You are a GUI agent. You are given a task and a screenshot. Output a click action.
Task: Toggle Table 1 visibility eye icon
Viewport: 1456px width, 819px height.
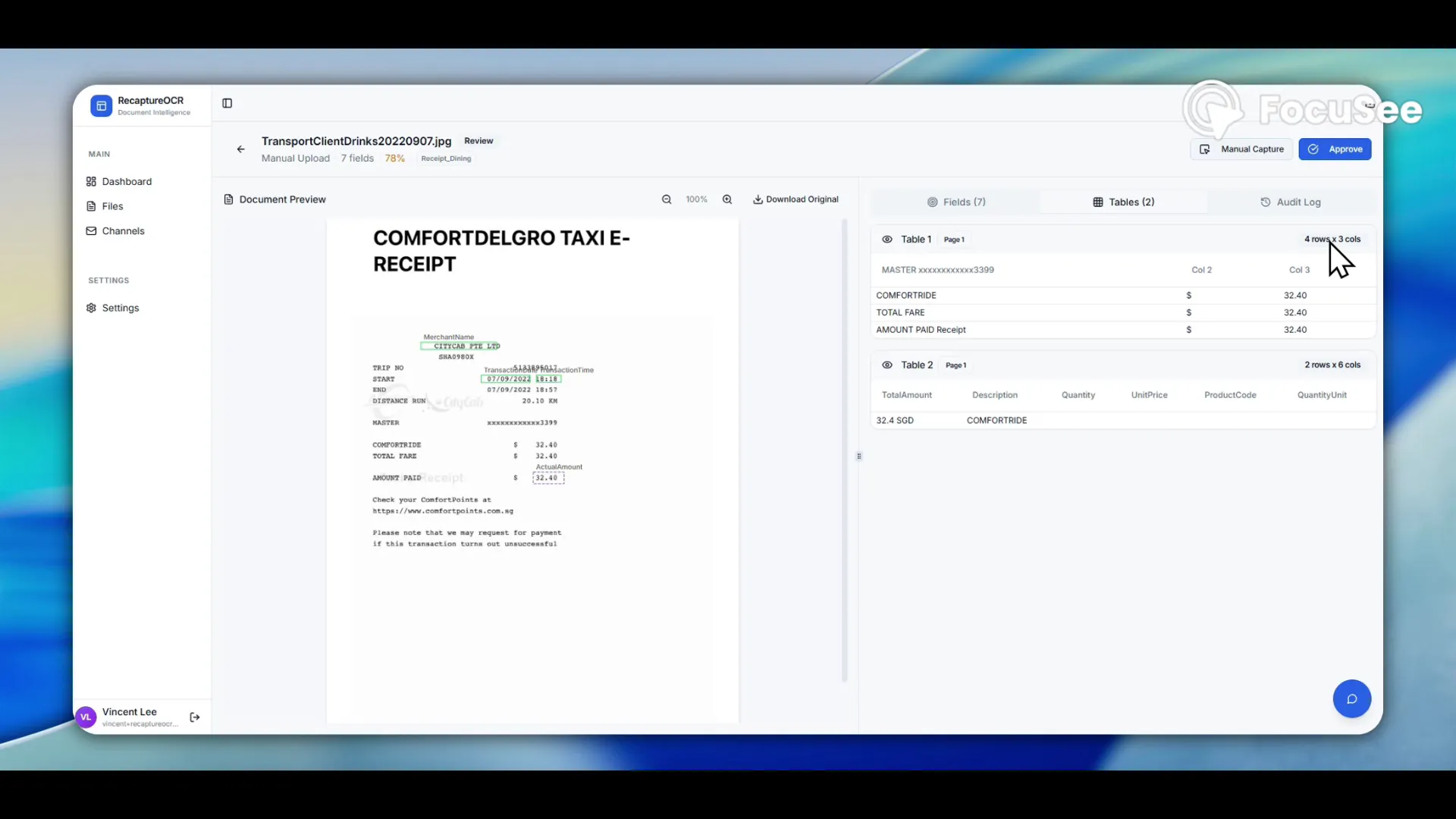886,240
